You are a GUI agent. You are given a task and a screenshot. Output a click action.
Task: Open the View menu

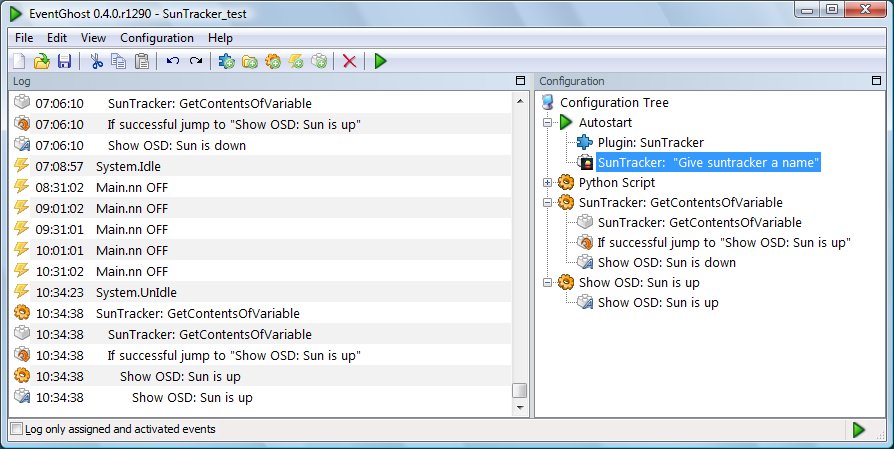pos(93,38)
